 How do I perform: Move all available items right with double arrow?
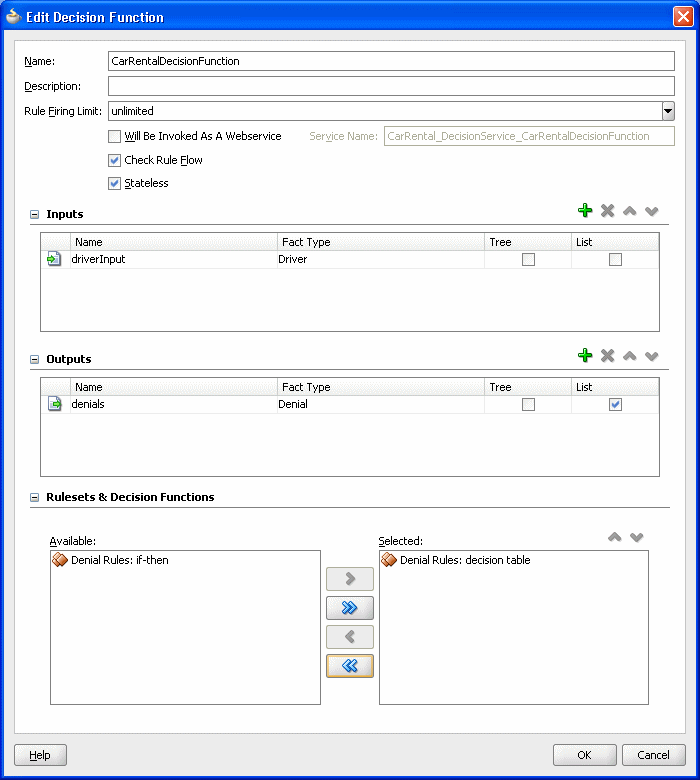(350, 607)
